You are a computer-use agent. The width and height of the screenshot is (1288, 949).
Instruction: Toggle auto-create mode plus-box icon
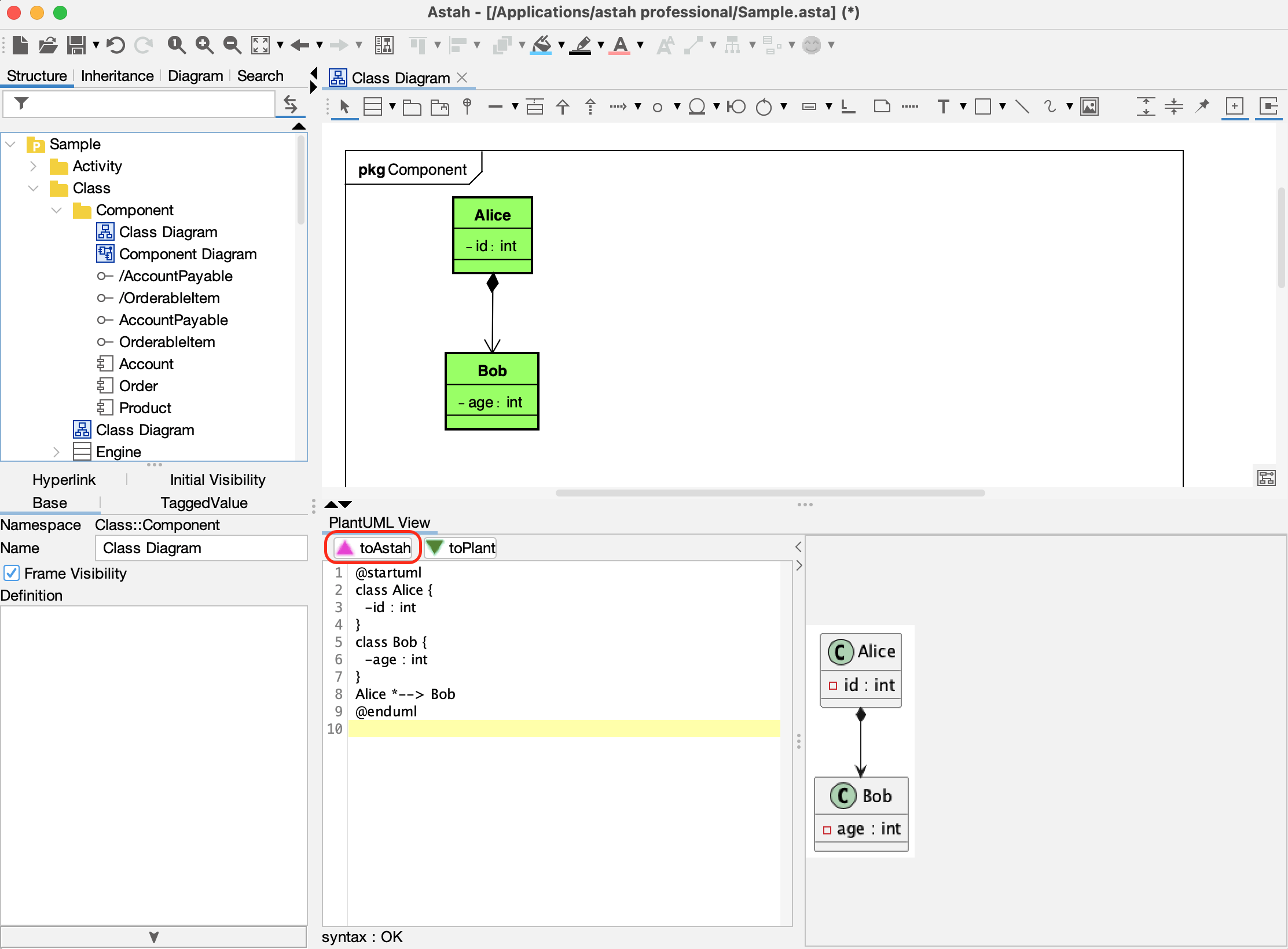[x=1235, y=106]
